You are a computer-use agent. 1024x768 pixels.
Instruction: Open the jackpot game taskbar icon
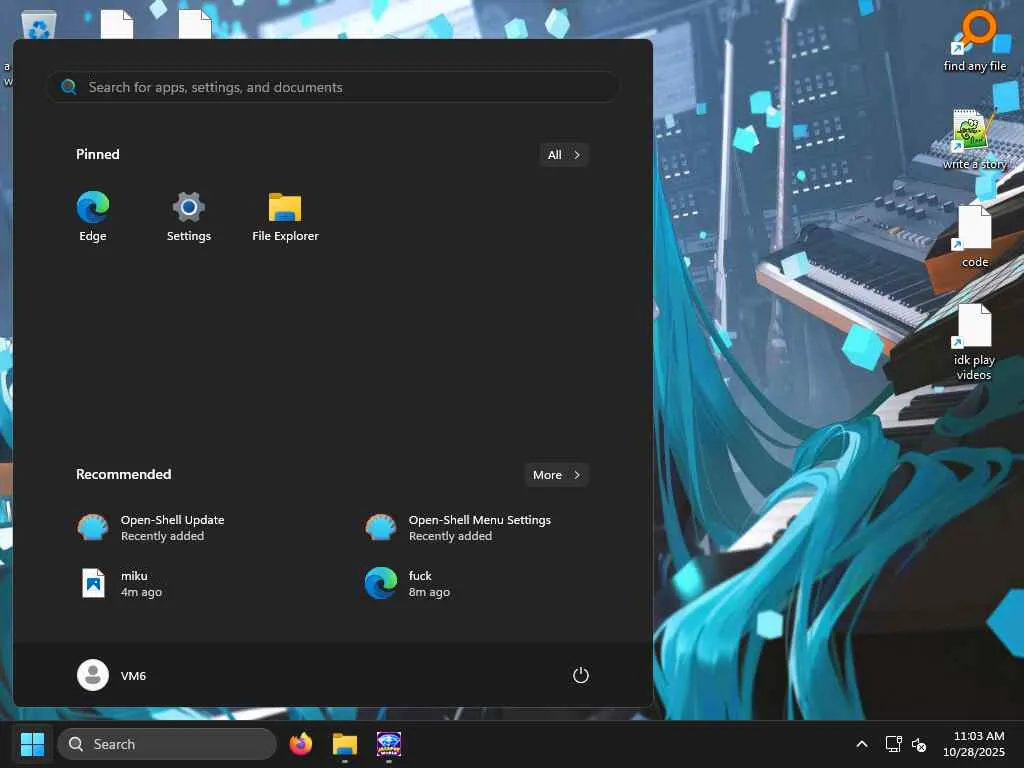click(389, 744)
